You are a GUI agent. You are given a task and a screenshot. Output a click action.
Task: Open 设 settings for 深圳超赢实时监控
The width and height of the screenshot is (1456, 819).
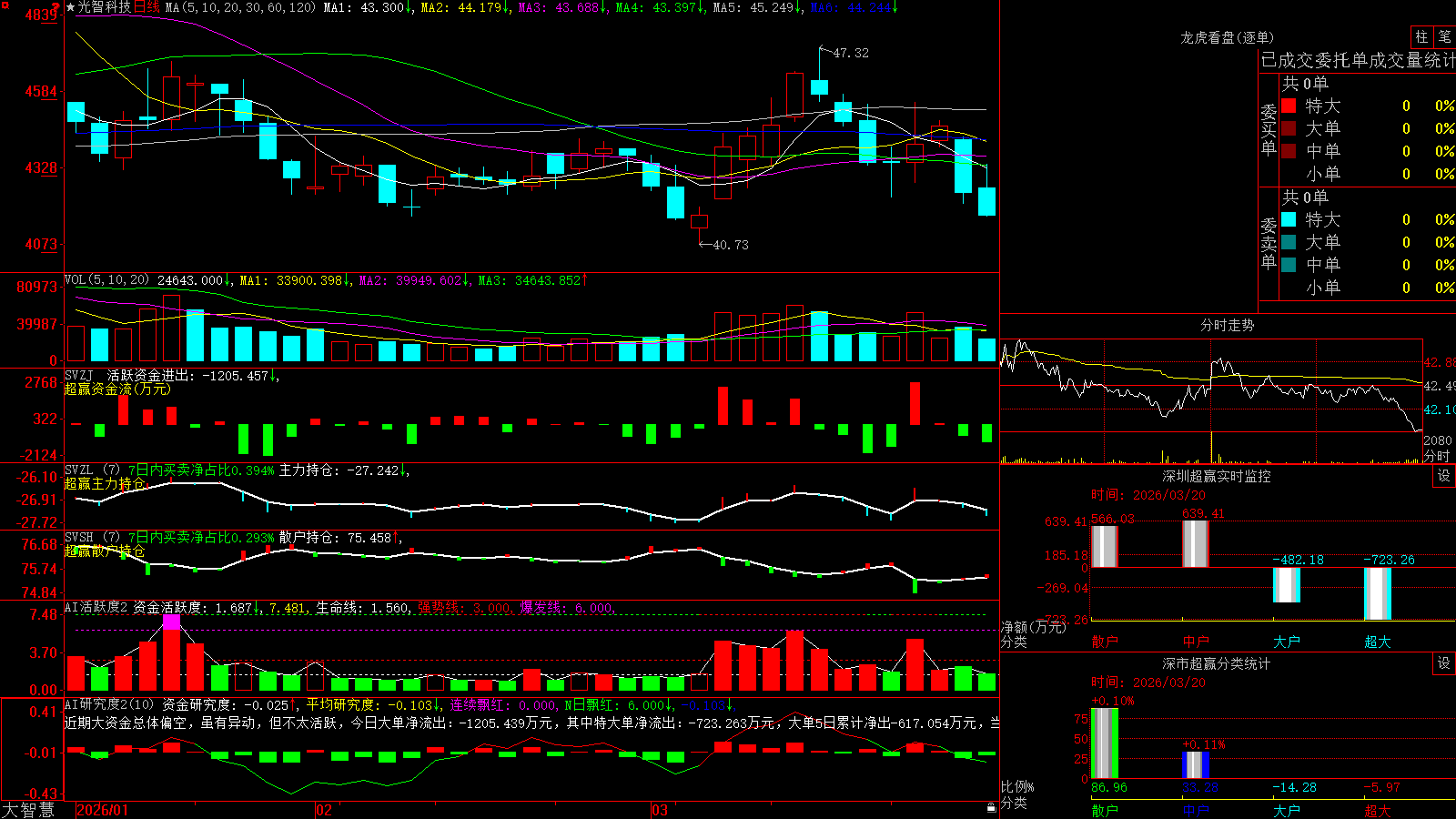[1444, 476]
